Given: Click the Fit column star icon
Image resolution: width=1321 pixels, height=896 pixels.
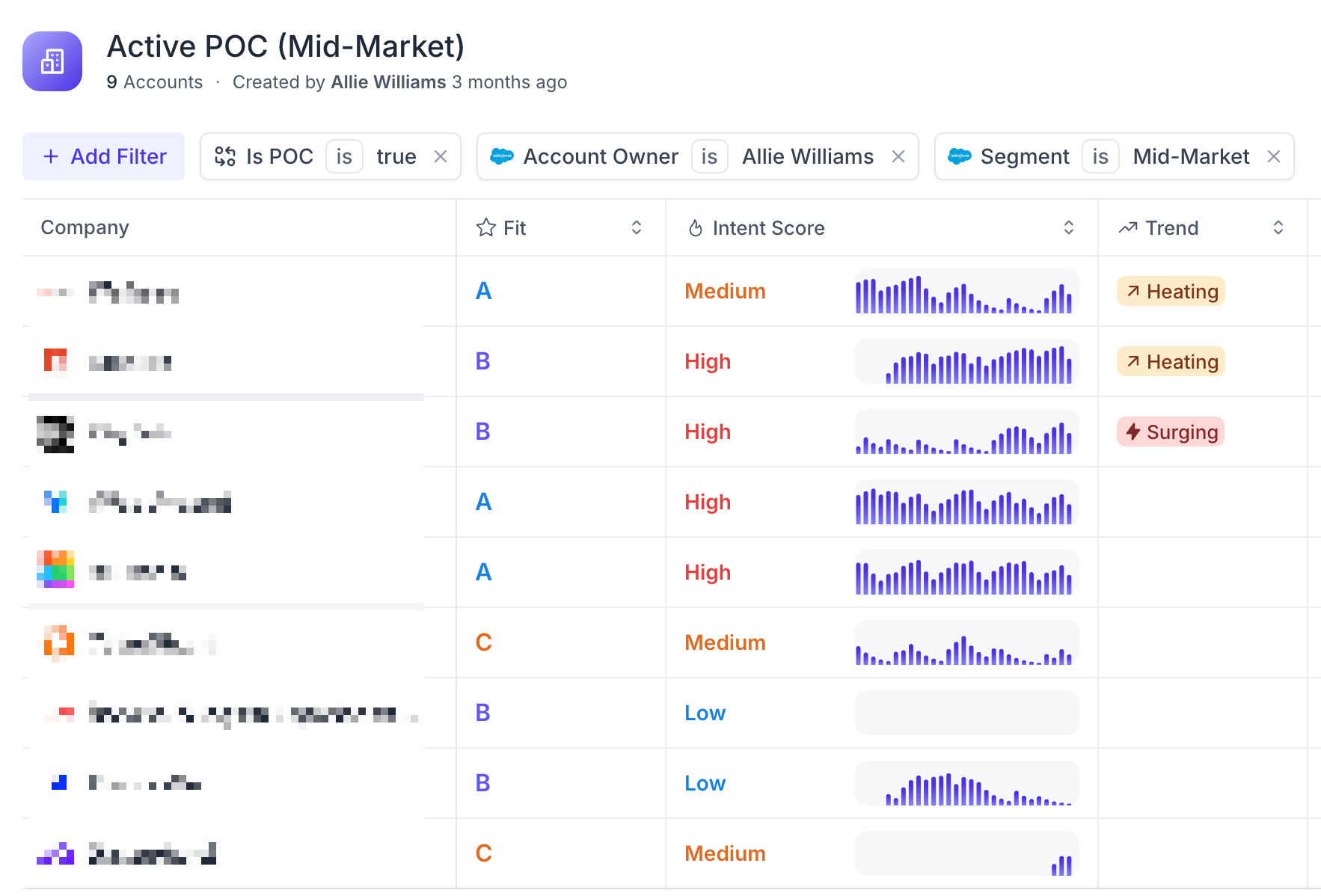Looking at the screenshot, I should coord(486,227).
